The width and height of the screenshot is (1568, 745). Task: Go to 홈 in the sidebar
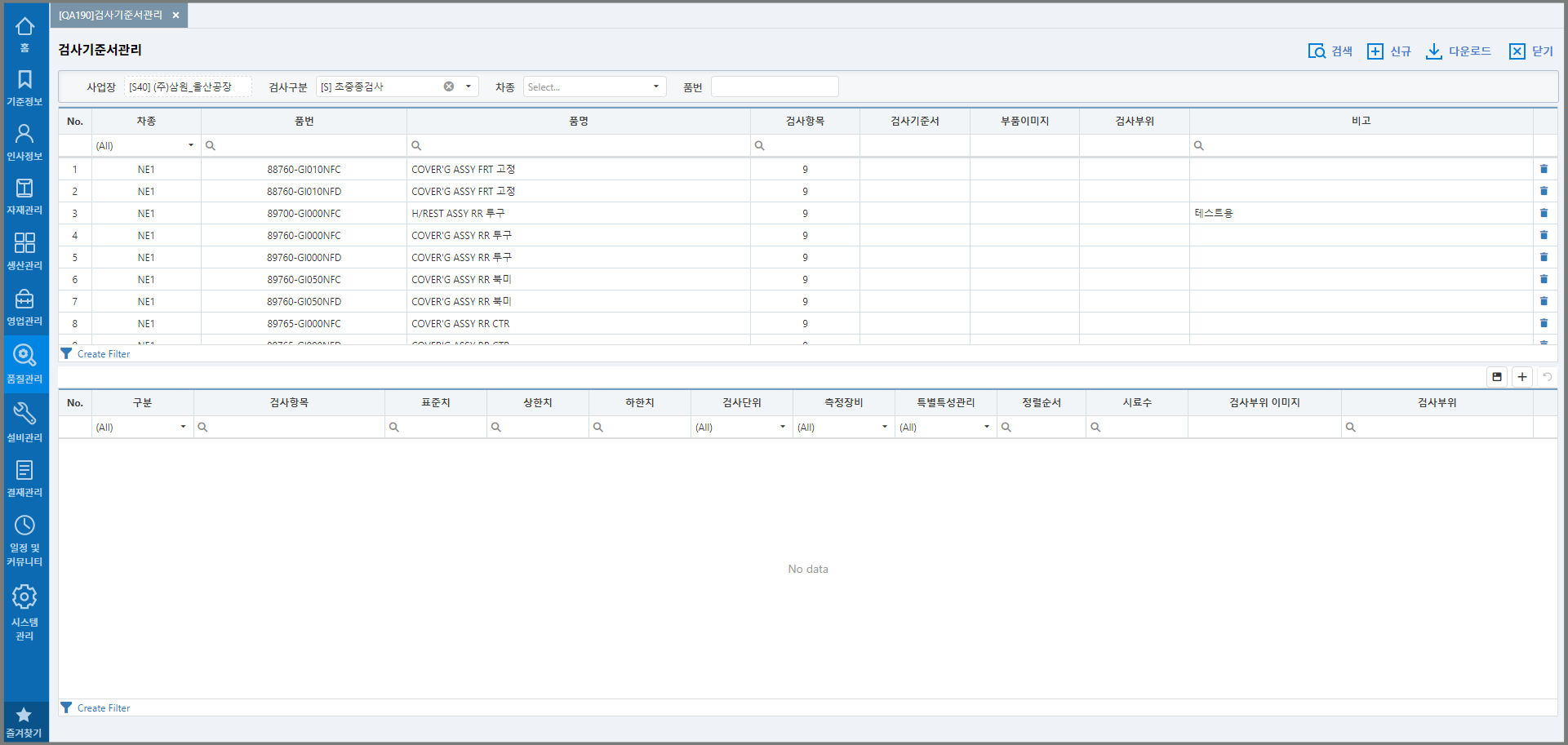24,34
